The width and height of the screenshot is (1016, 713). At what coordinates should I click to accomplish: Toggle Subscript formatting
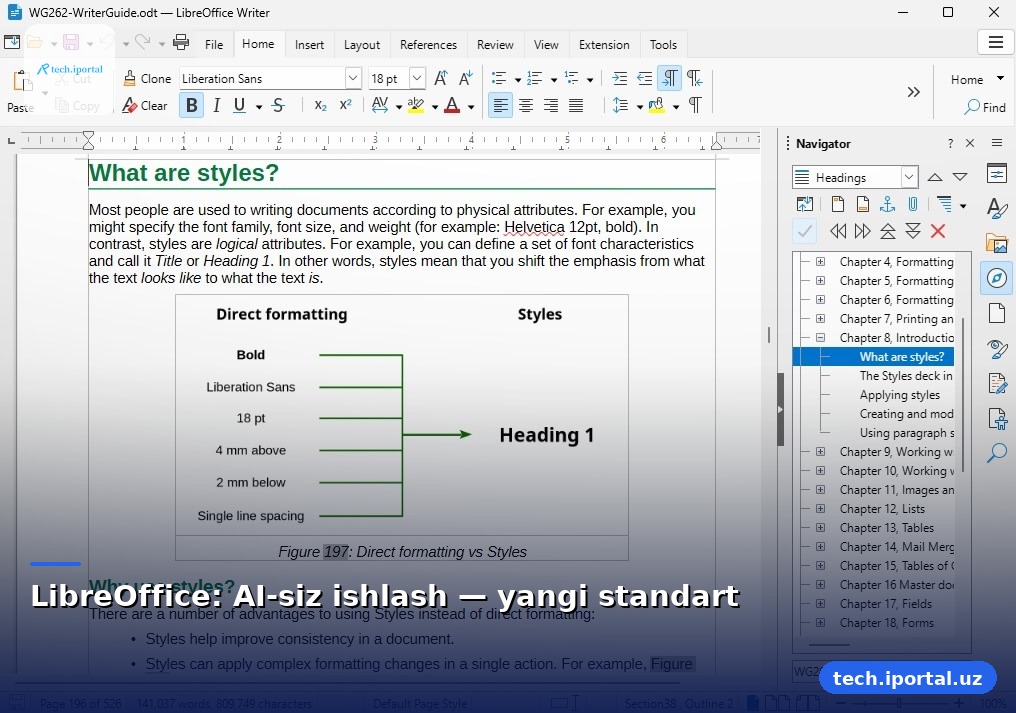coord(320,106)
